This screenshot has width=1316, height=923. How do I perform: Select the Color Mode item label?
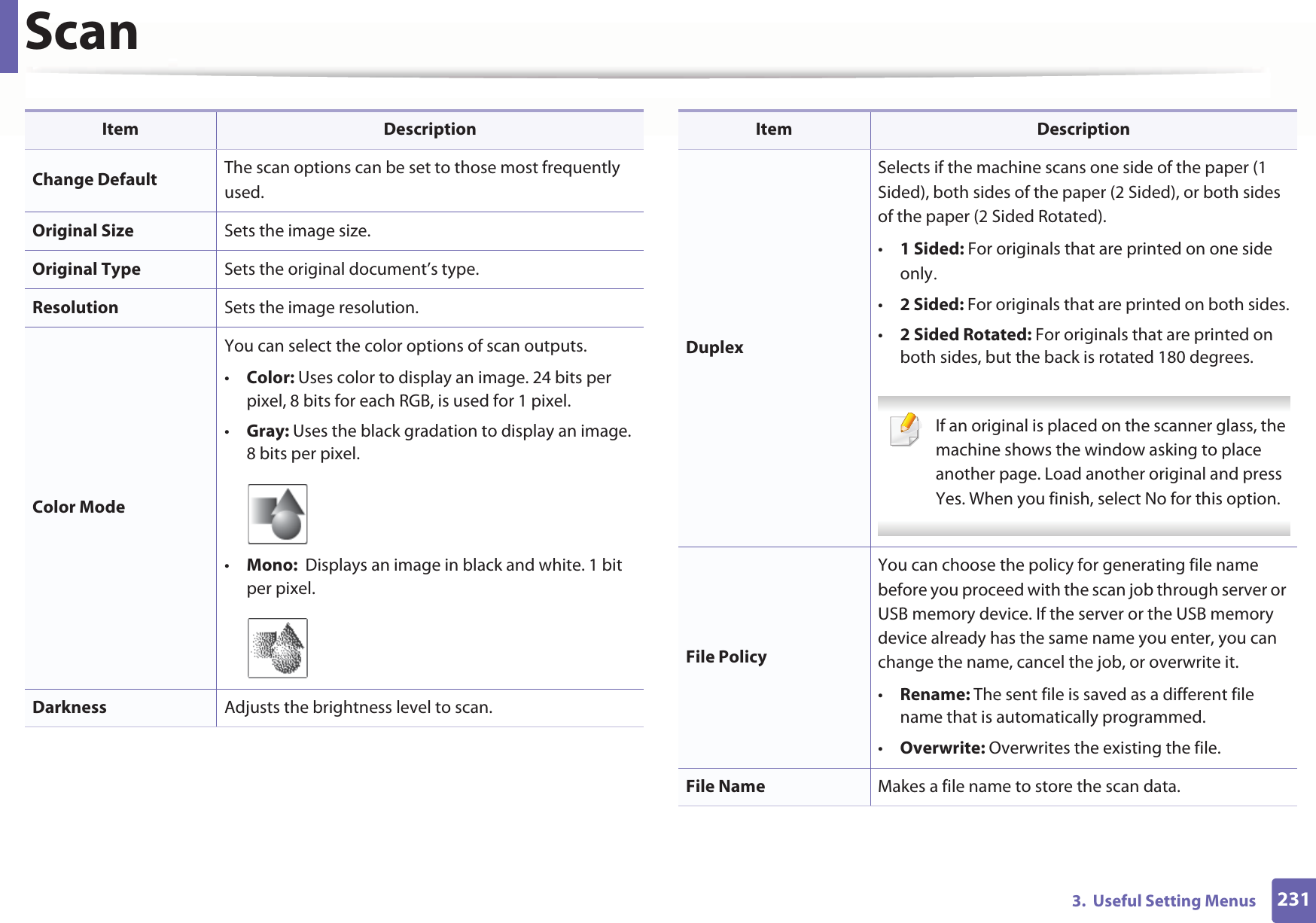79,507
